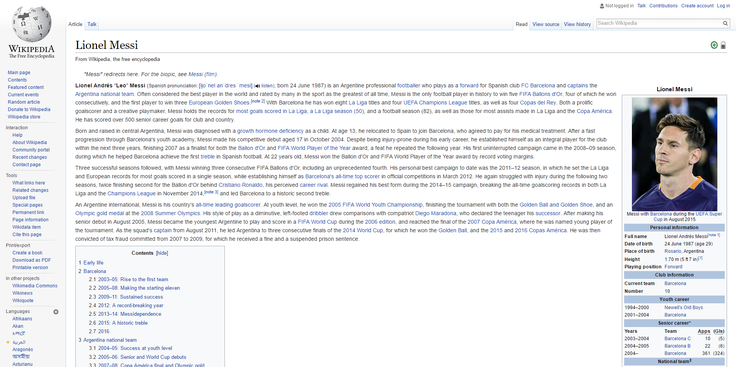736x367 pixels.
Task: Click Cite this page link
Action: [27, 235]
